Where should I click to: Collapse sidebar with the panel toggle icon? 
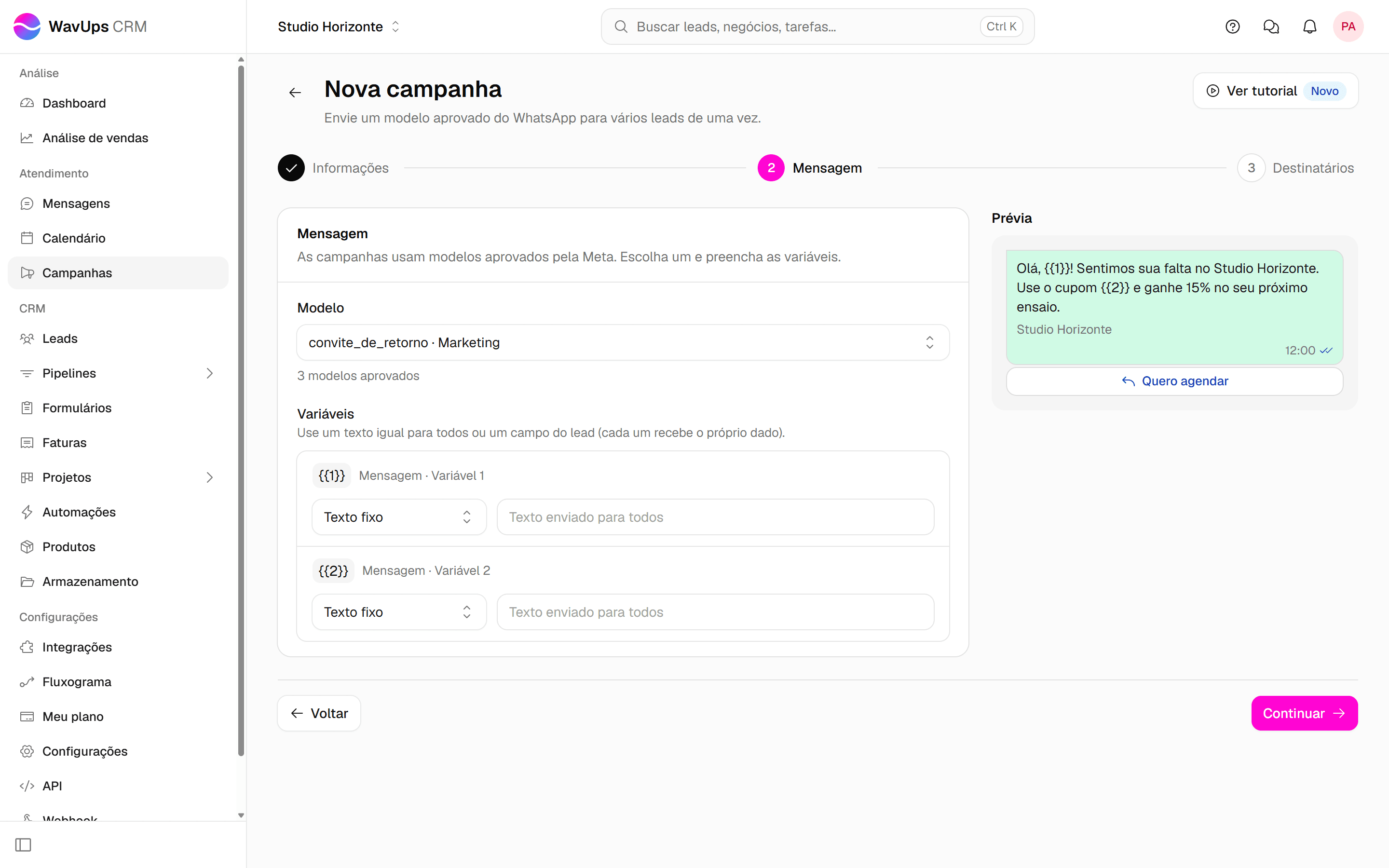pyautogui.click(x=23, y=844)
